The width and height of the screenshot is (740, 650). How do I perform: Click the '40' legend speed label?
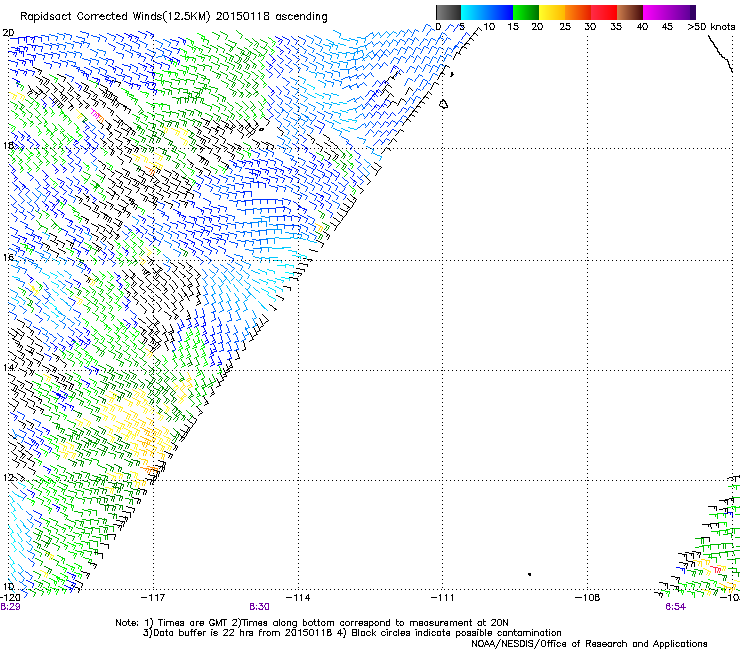click(x=642, y=27)
